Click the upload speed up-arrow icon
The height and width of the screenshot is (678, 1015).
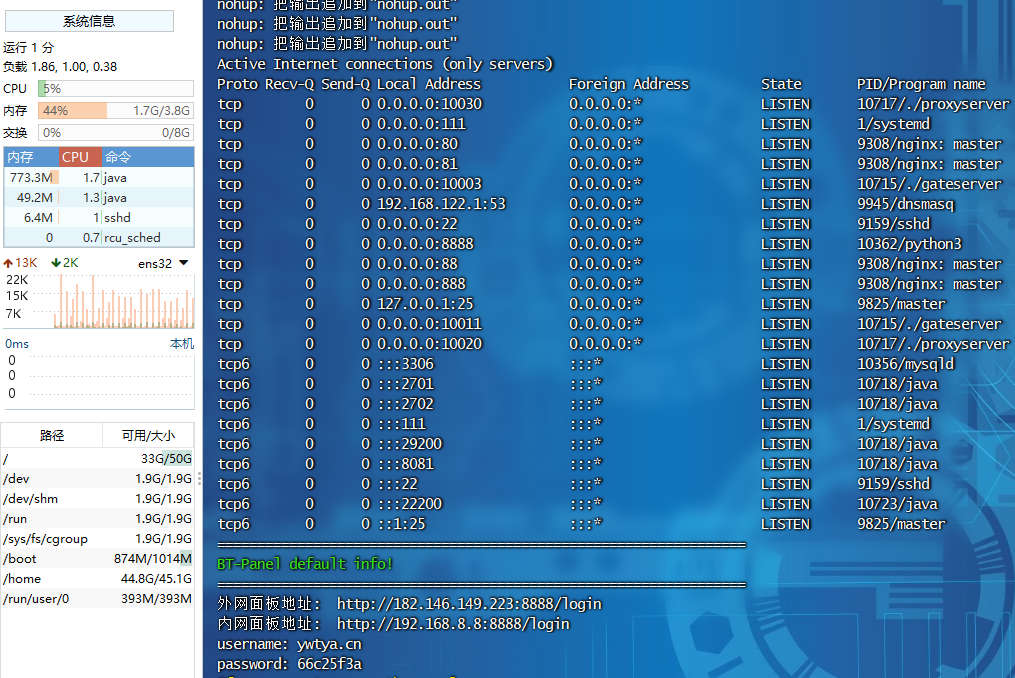pyautogui.click(x=8, y=263)
